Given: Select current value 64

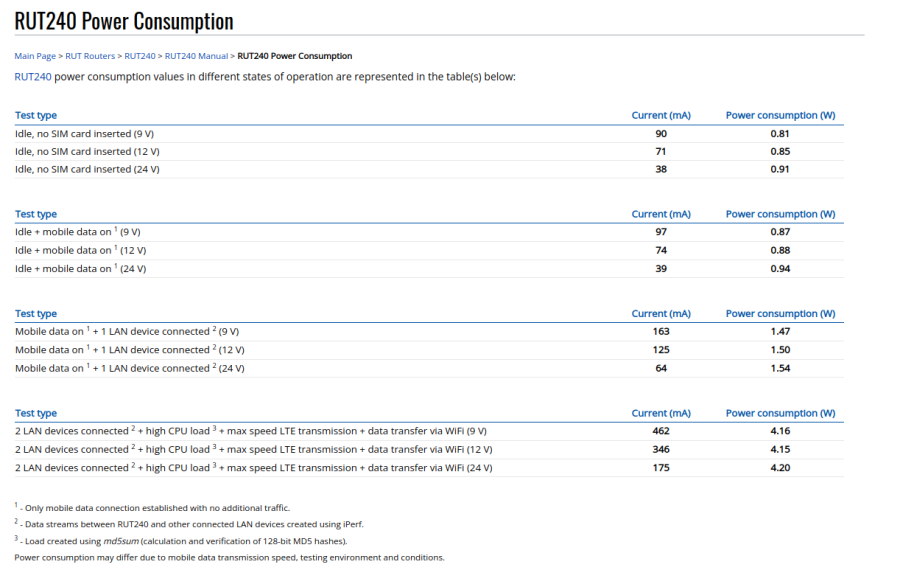Looking at the screenshot, I should coord(661,368).
